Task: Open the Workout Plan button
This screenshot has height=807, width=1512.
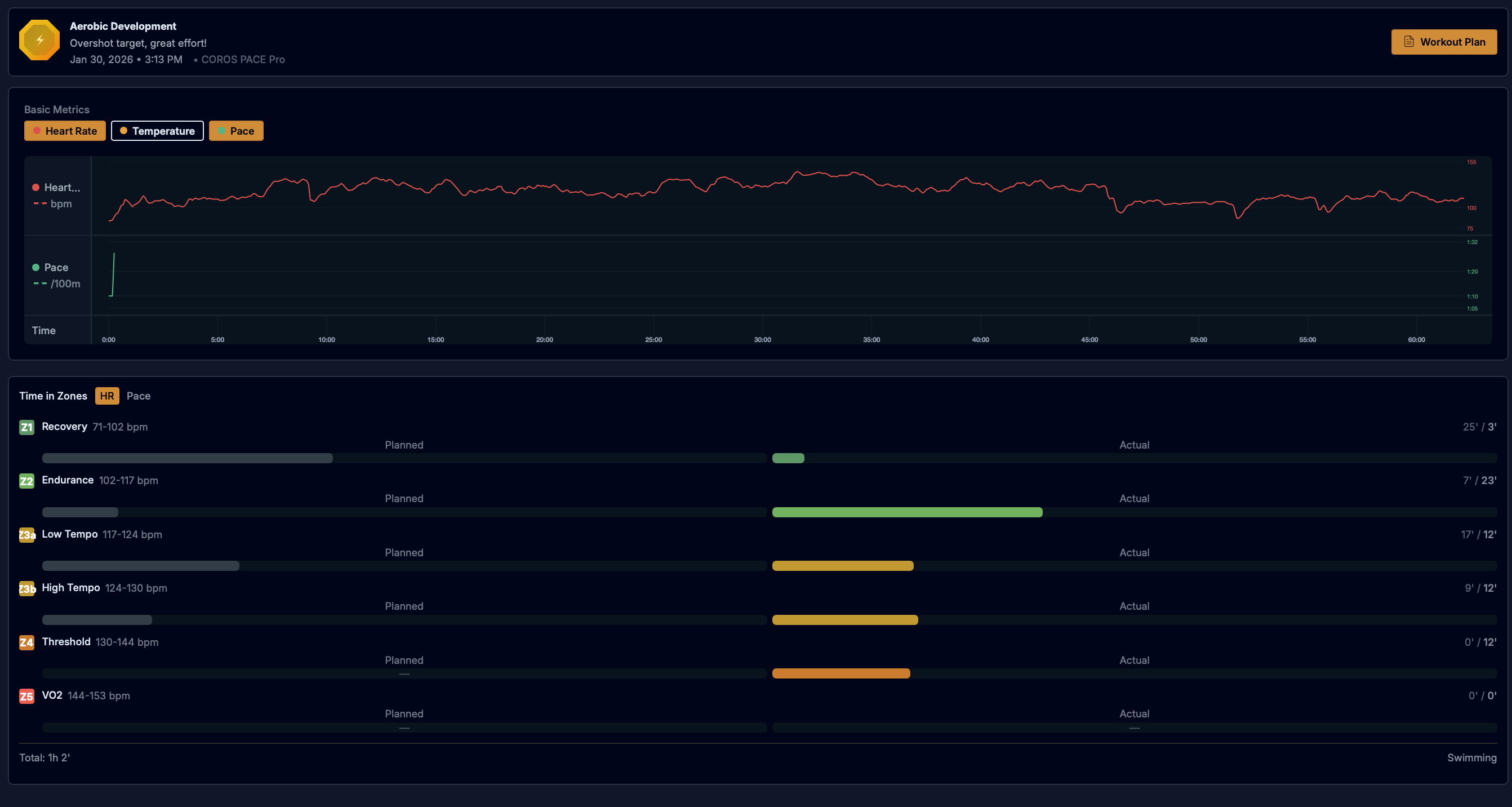Action: (x=1444, y=42)
